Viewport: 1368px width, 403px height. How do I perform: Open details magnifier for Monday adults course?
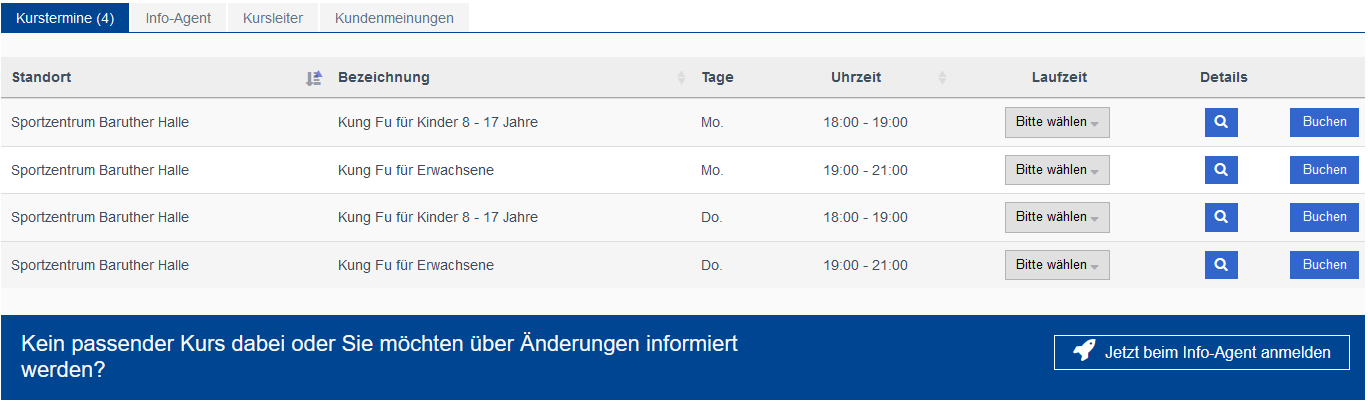[1221, 170]
